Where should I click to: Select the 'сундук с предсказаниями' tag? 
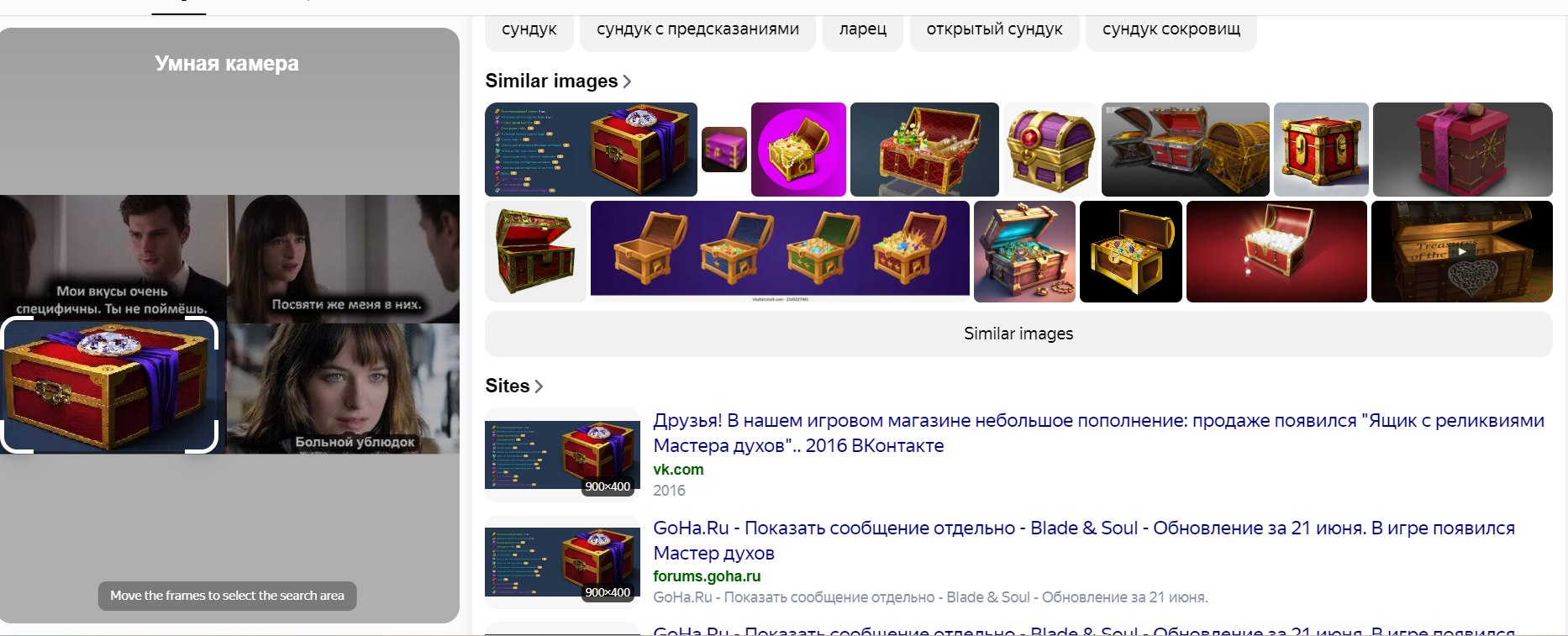pyautogui.click(x=697, y=29)
